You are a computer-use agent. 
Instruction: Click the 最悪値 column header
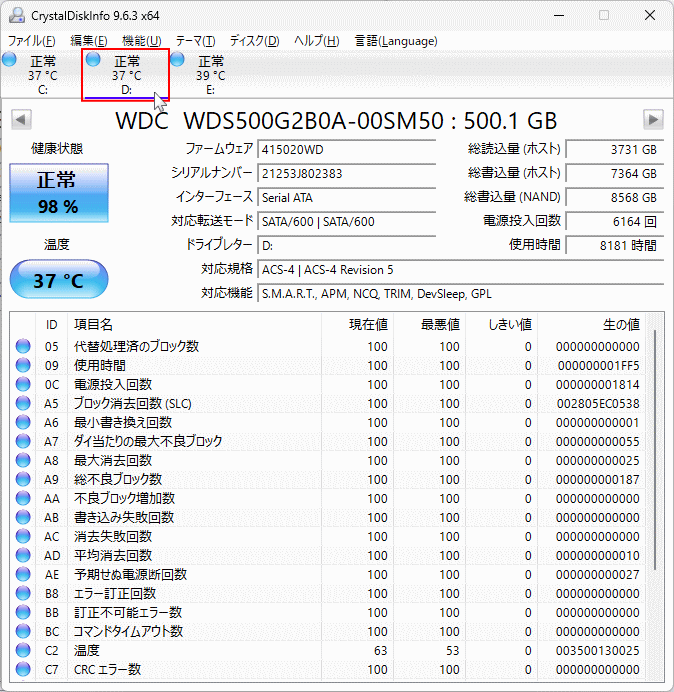pos(429,325)
